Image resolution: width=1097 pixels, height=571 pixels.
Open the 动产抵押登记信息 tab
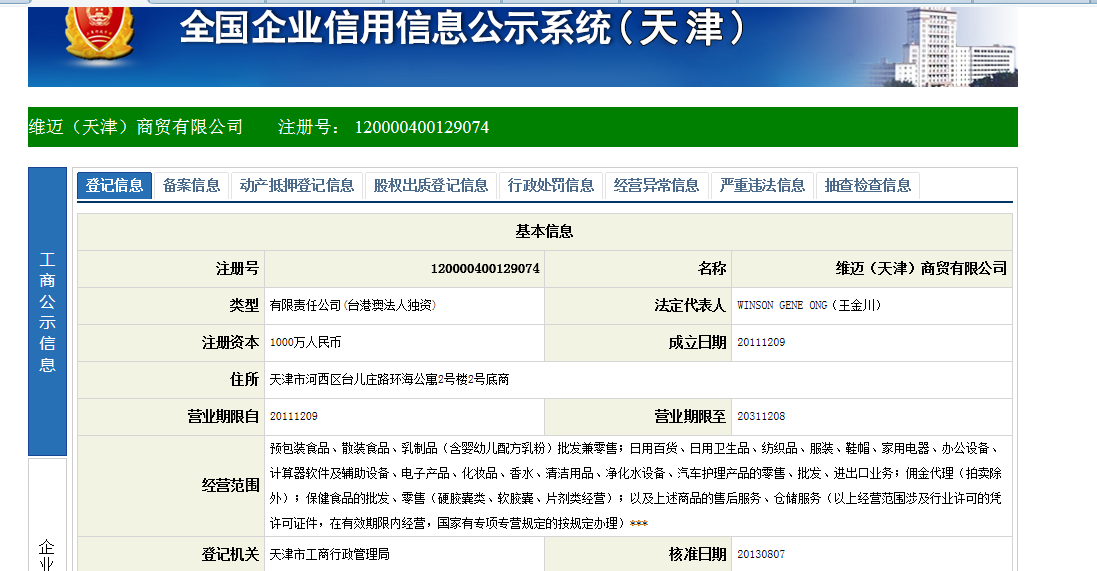point(297,185)
